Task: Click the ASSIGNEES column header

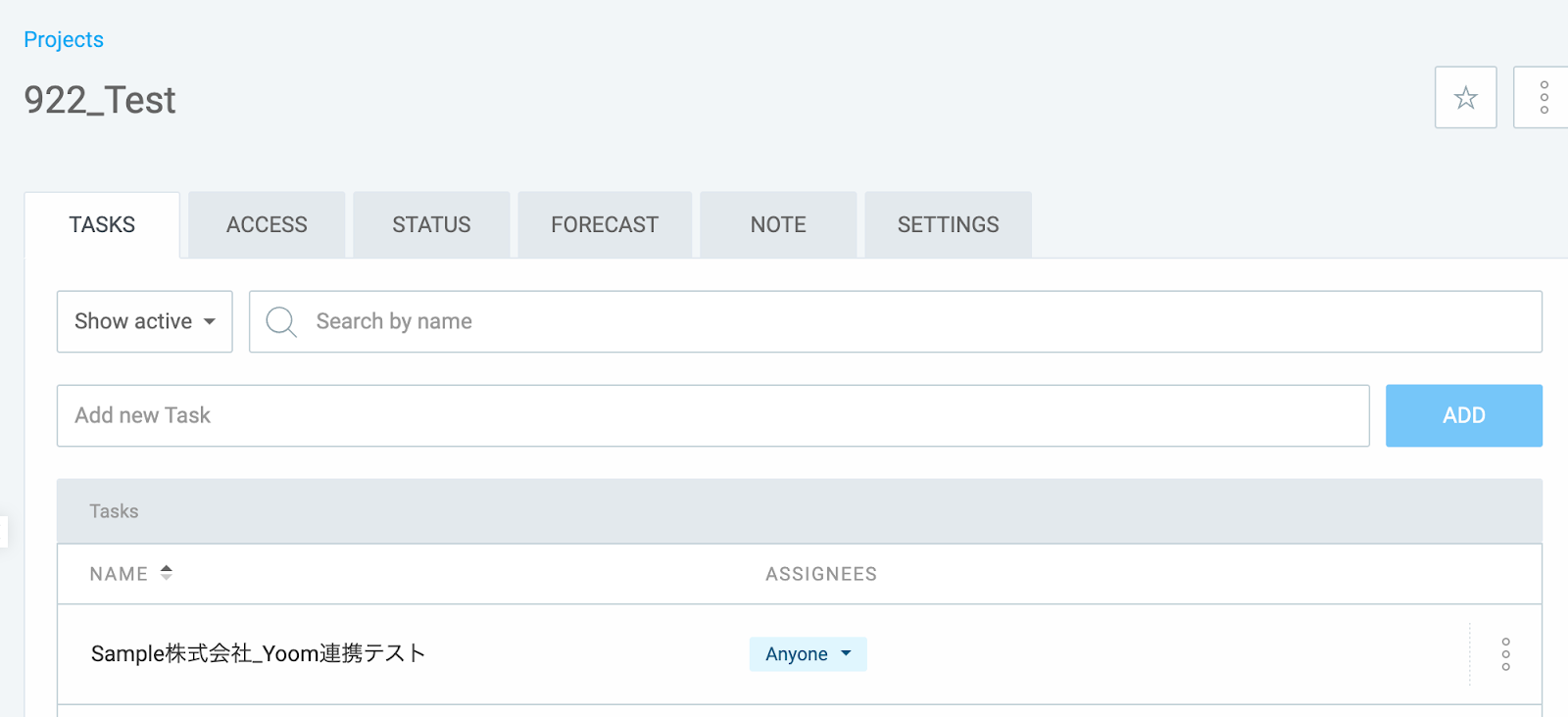Action: click(821, 574)
